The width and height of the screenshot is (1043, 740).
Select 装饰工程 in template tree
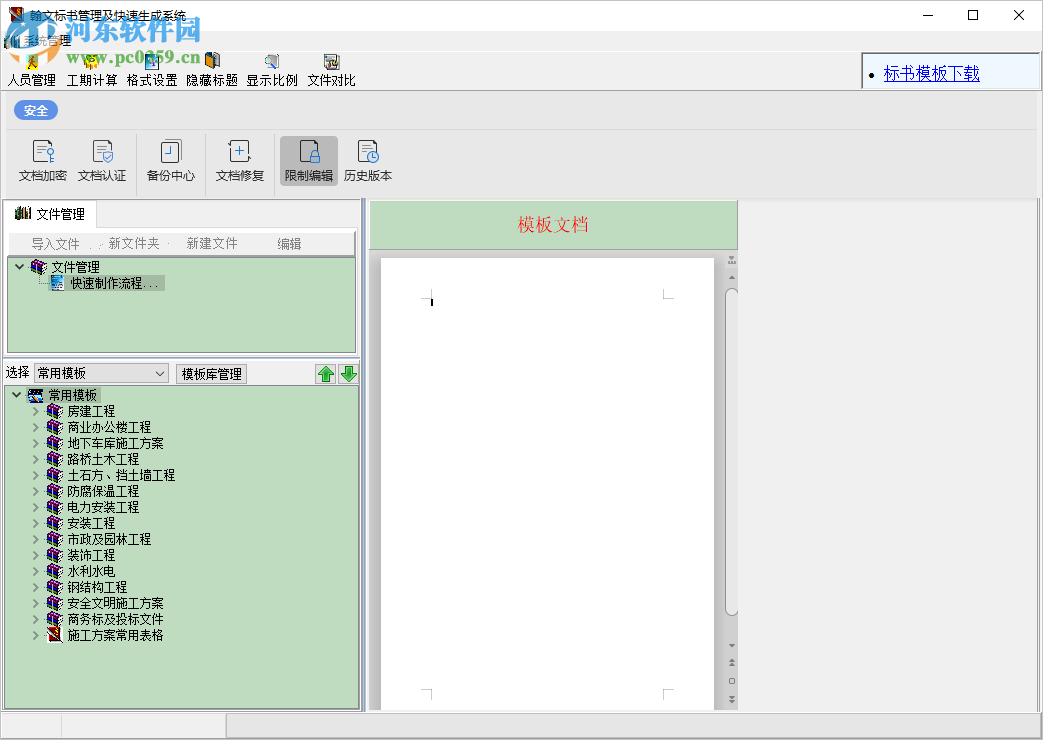point(91,555)
